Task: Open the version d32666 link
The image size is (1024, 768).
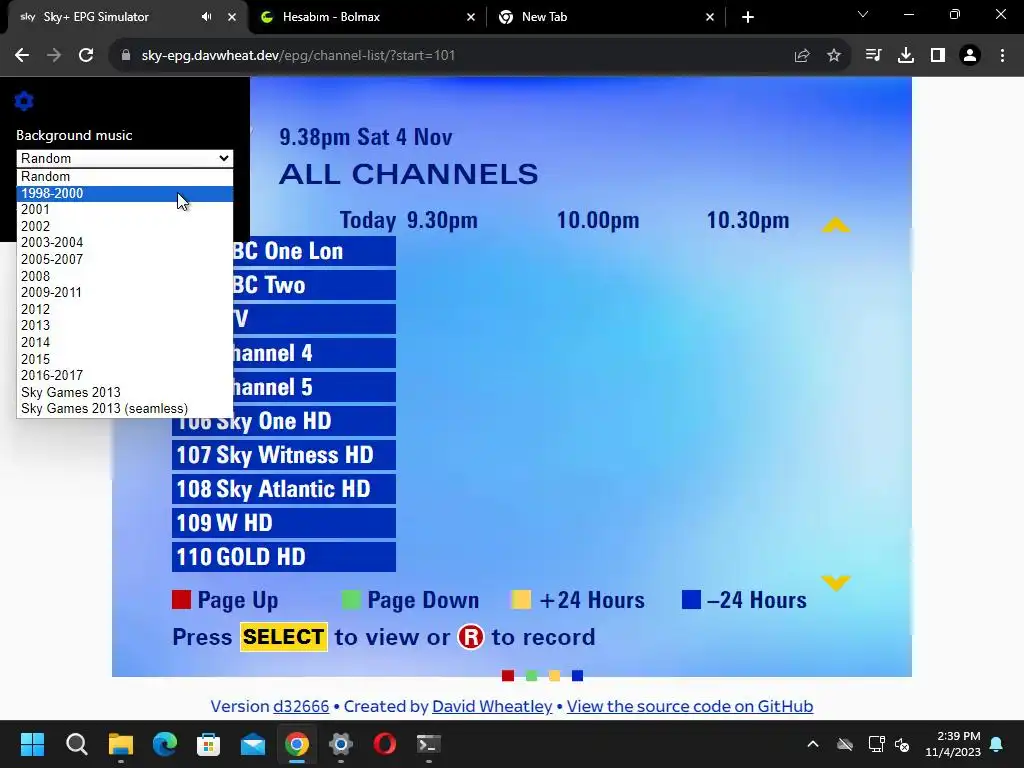Action: pyautogui.click(x=301, y=707)
